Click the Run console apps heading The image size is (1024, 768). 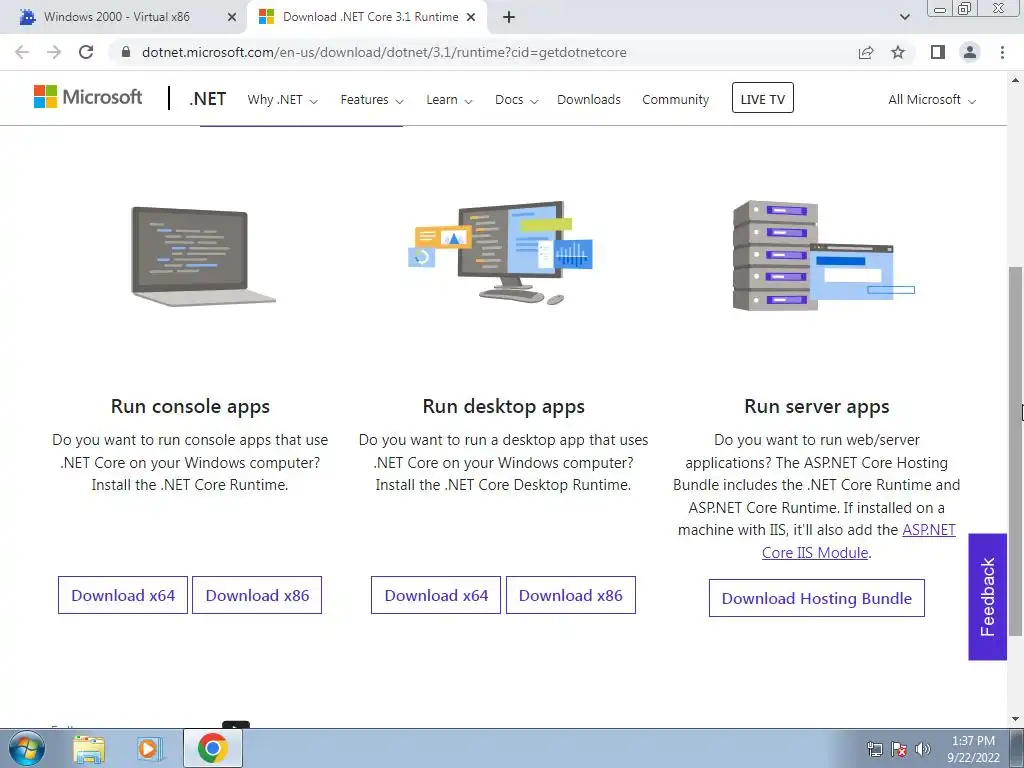click(x=190, y=406)
